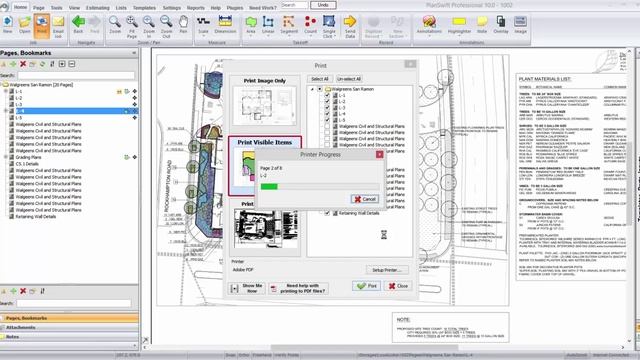Open the Segment takeoff dropdown
The height and width of the screenshot is (360, 640).
click(x=289, y=36)
